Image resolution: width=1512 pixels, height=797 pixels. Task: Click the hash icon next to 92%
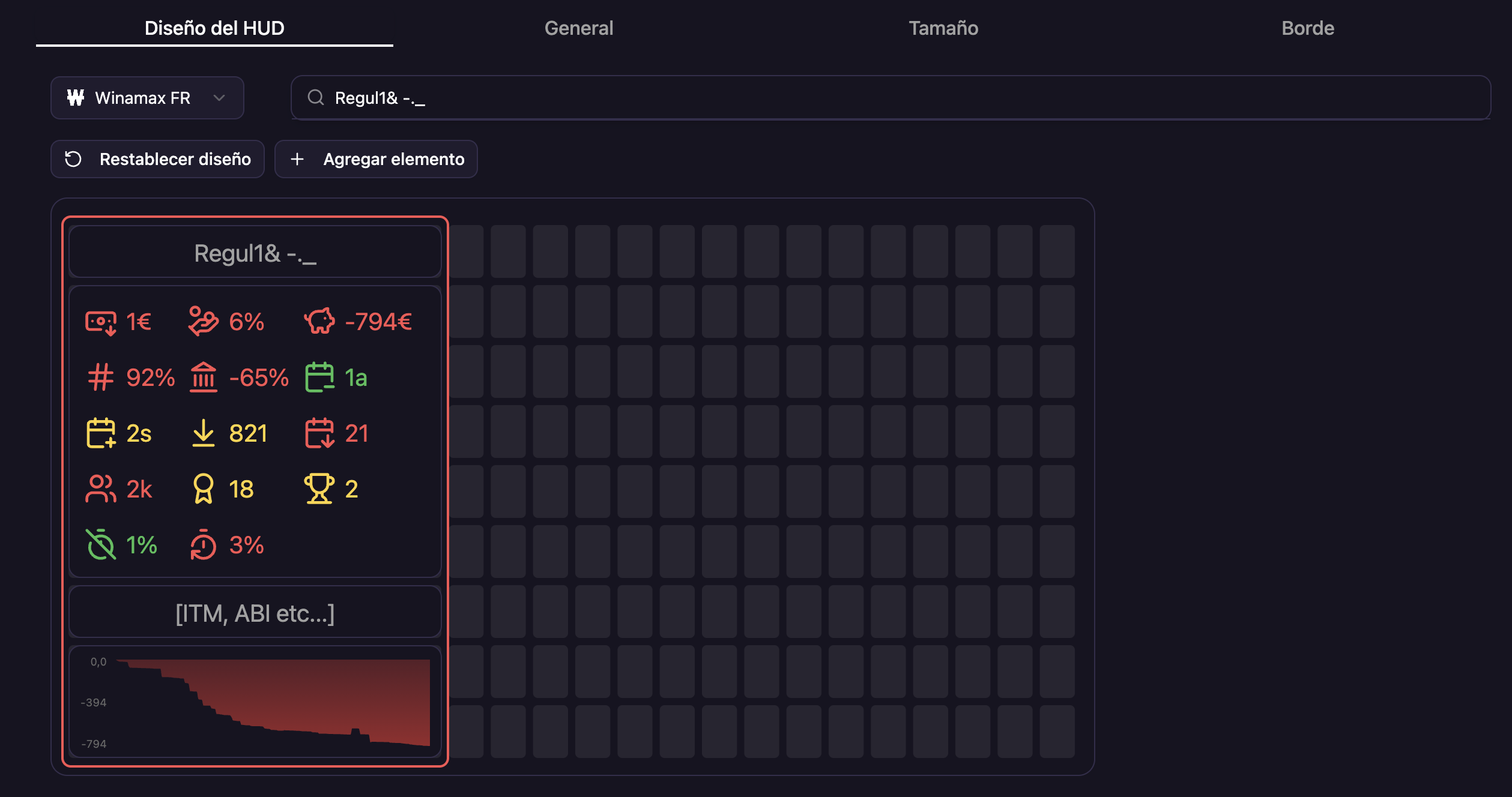point(100,377)
